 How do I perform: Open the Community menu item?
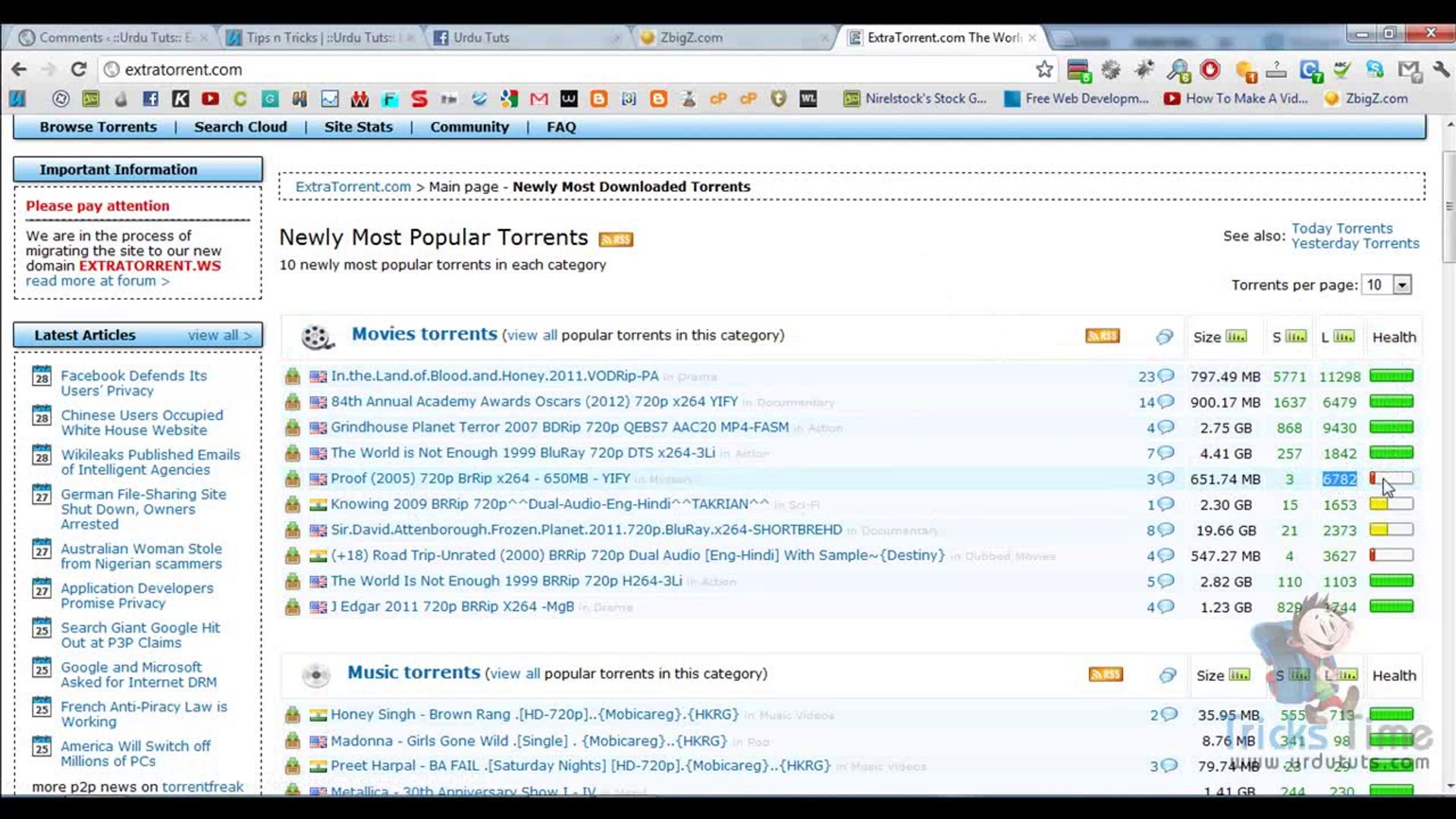pyautogui.click(x=469, y=127)
